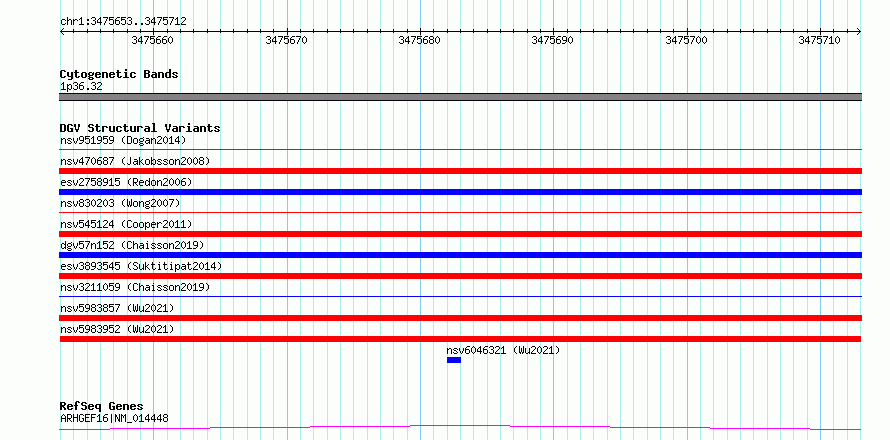
Task: Click the red bar for esv3893545
Action: [x=460, y=276]
